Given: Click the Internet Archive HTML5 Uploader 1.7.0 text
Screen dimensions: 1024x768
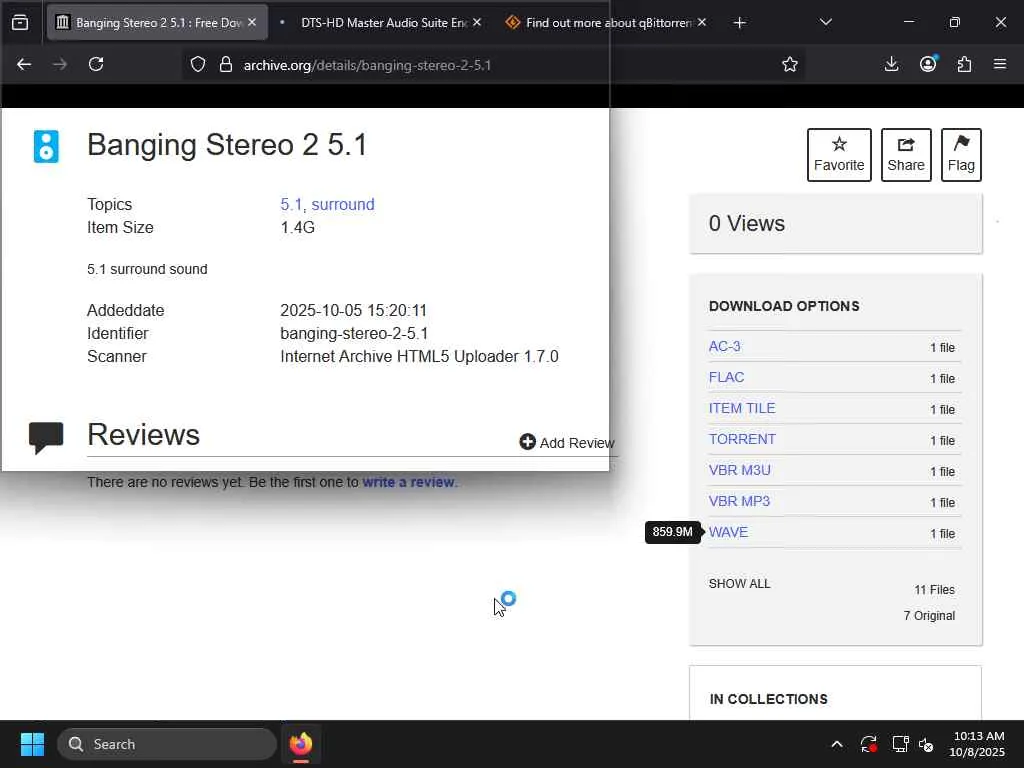Looking at the screenshot, I should point(419,357).
